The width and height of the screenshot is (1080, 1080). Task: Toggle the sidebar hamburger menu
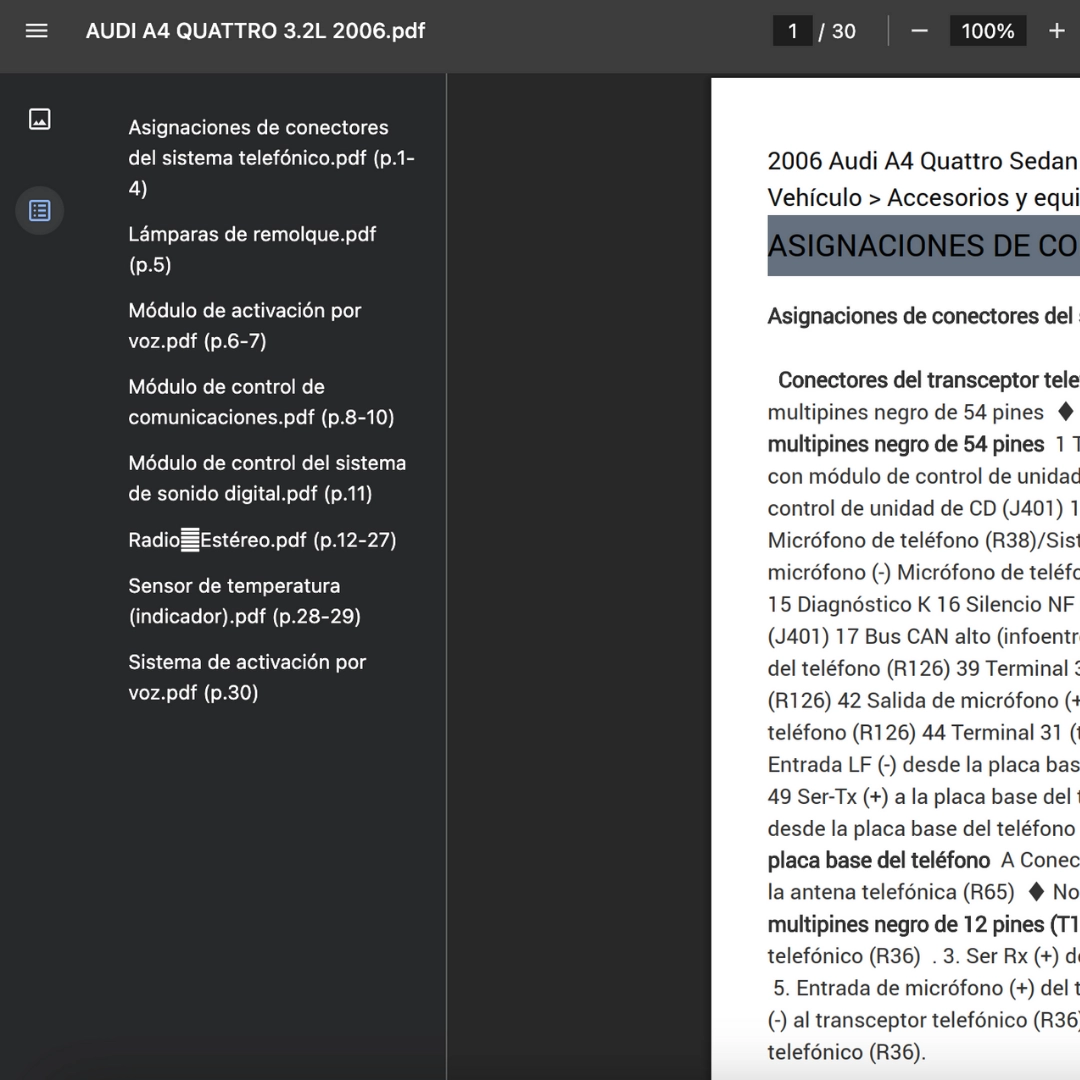coord(37,31)
